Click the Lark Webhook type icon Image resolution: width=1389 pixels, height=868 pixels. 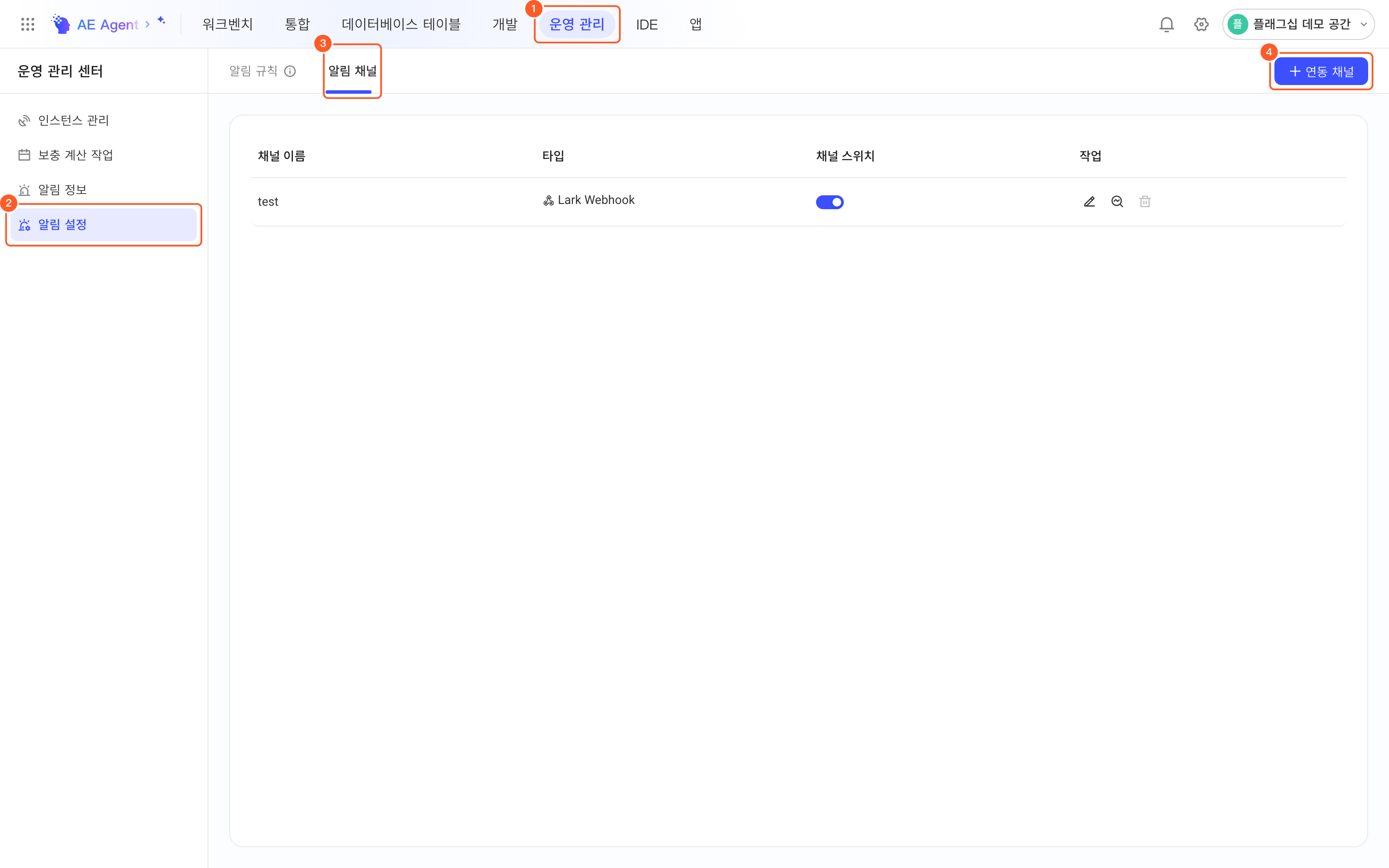click(548, 201)
